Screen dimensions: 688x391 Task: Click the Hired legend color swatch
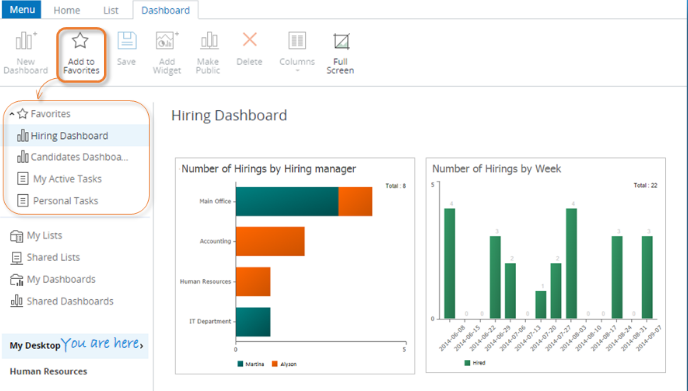tap(467, 363)
